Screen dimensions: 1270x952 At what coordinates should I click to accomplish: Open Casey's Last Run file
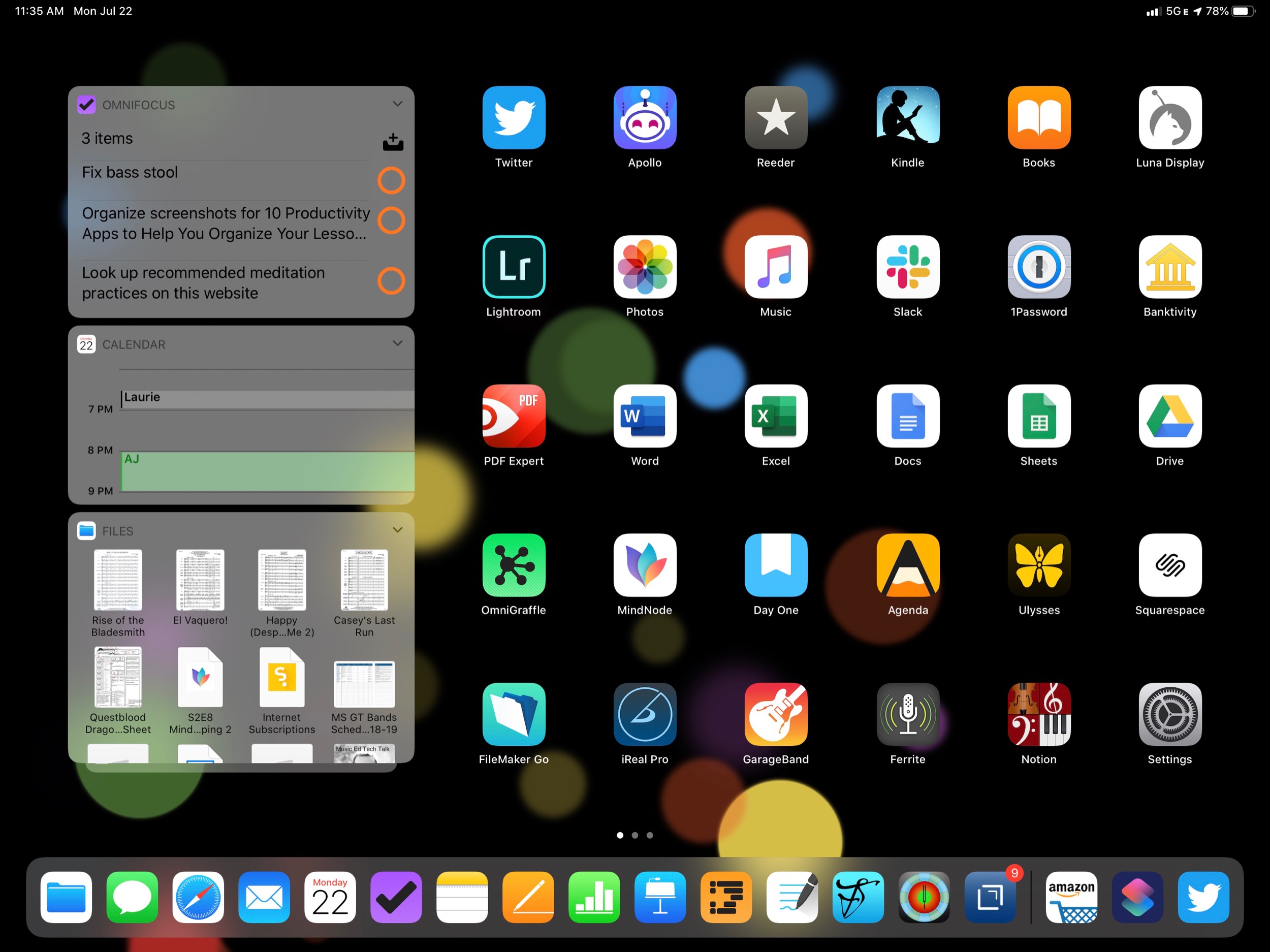tap(364, 594)
